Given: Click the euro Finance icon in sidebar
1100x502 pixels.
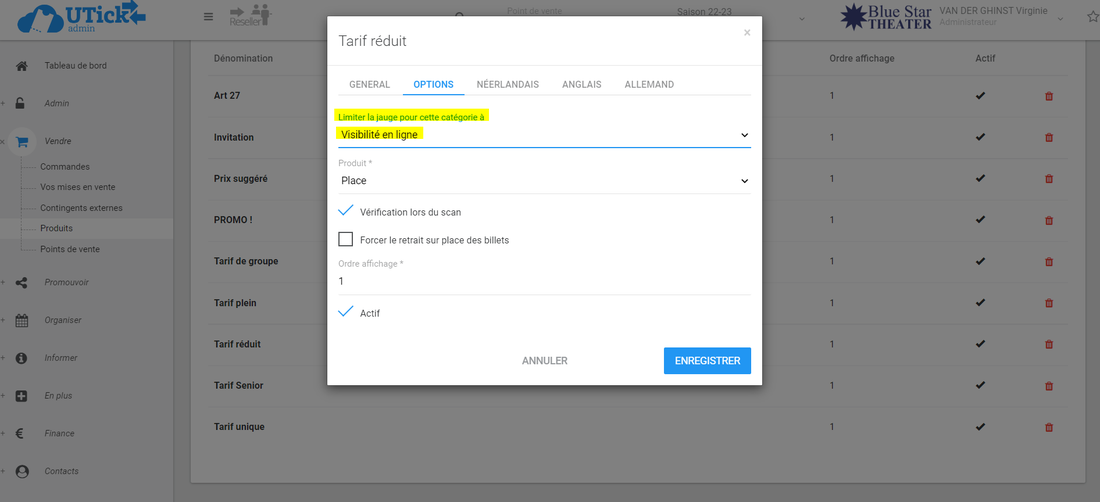Looking at the screenshot, I should click(x=21, y=434).
